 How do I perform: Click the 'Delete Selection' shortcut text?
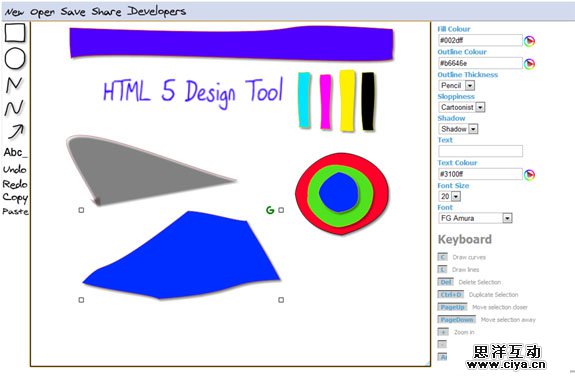480,282
